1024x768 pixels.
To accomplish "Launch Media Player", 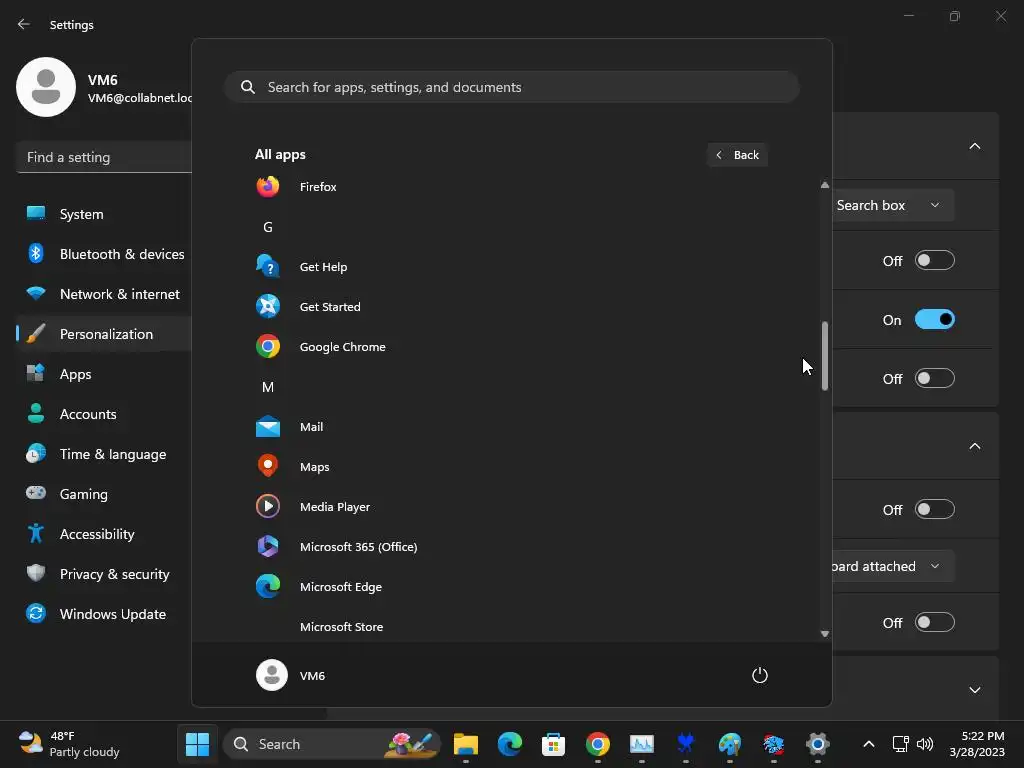I will [511, 507].
